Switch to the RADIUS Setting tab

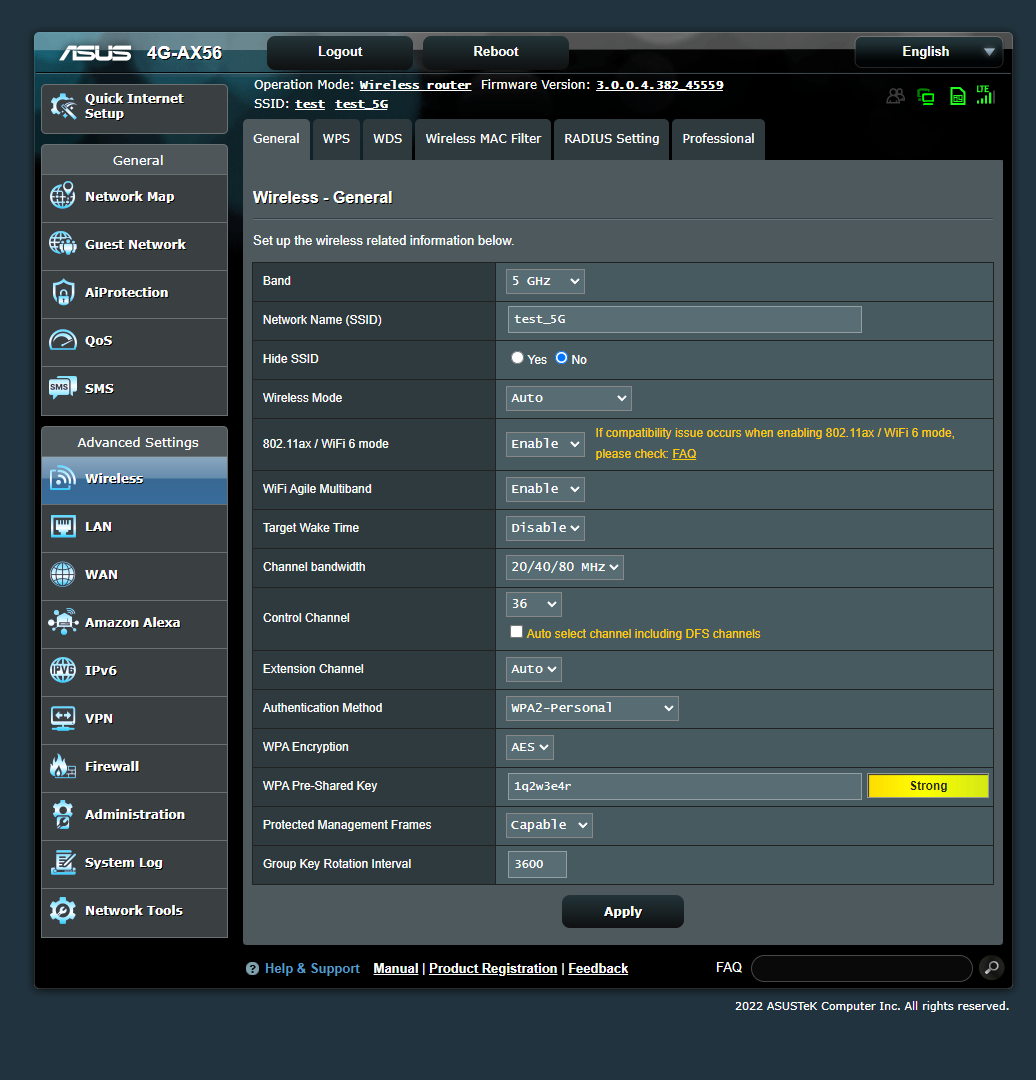coord(612,139)
